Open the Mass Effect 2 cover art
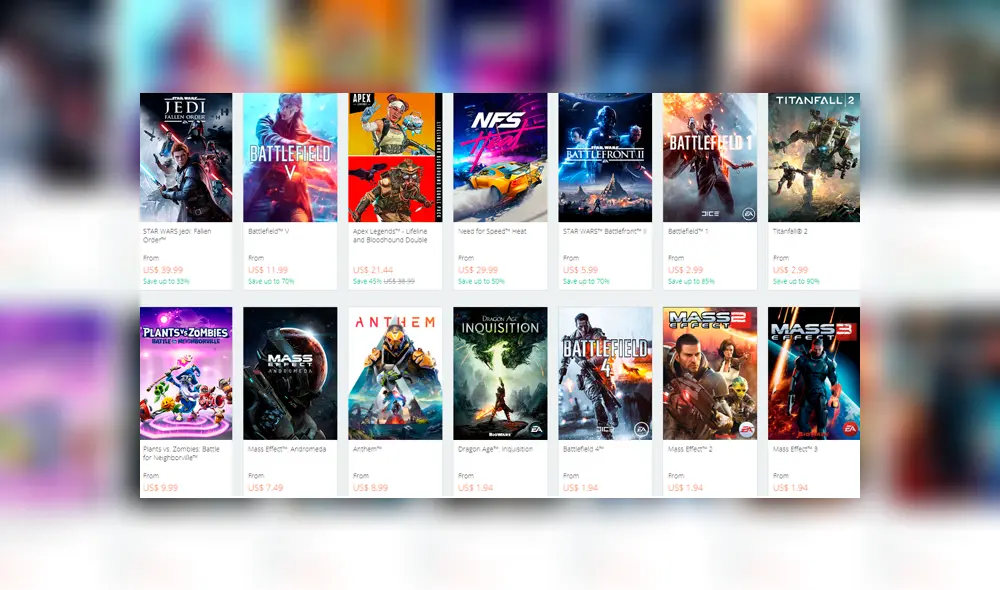Screen dimensions: 1000x590 [x=710, y=373]
